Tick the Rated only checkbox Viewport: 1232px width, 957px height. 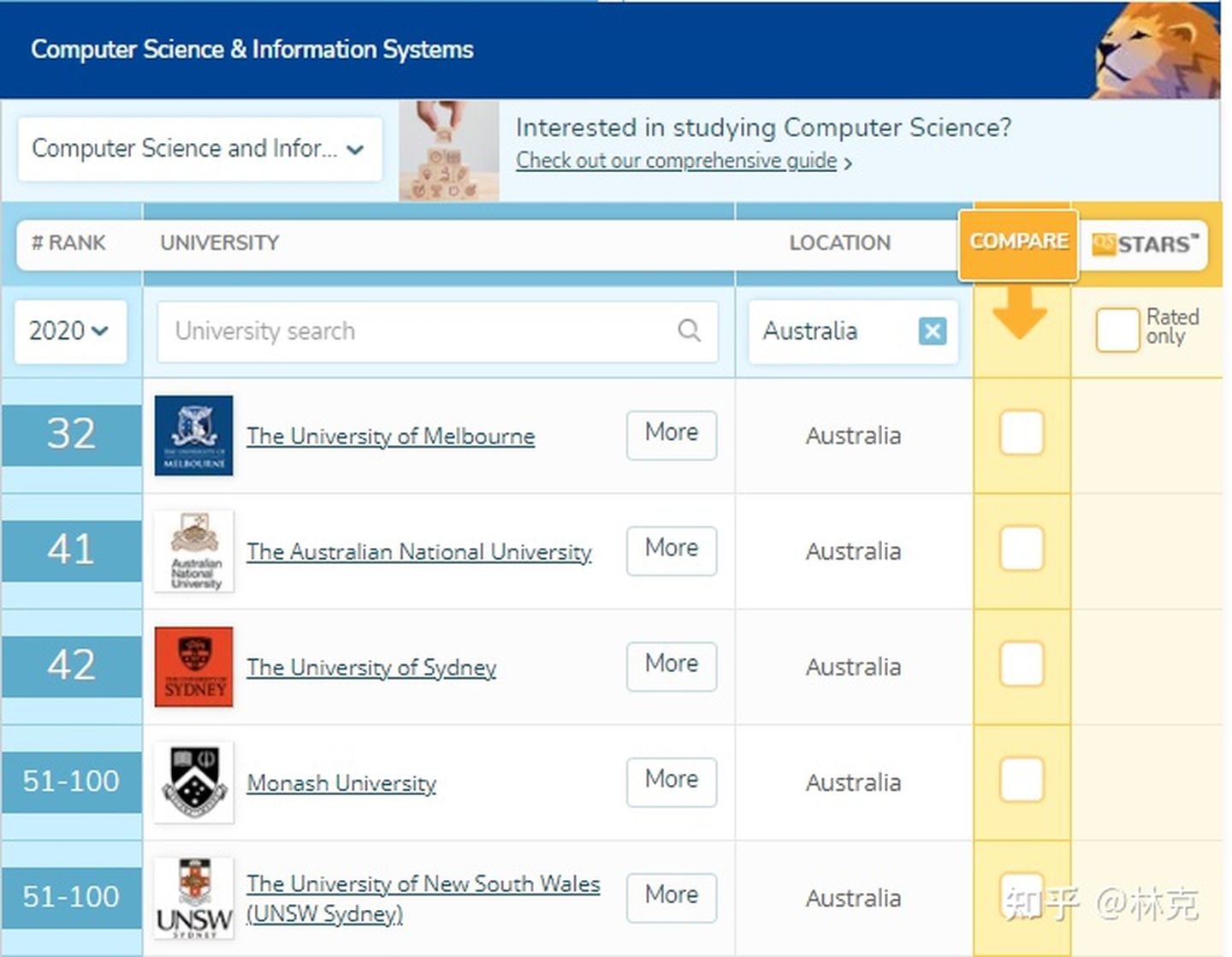pos(1117,330)
